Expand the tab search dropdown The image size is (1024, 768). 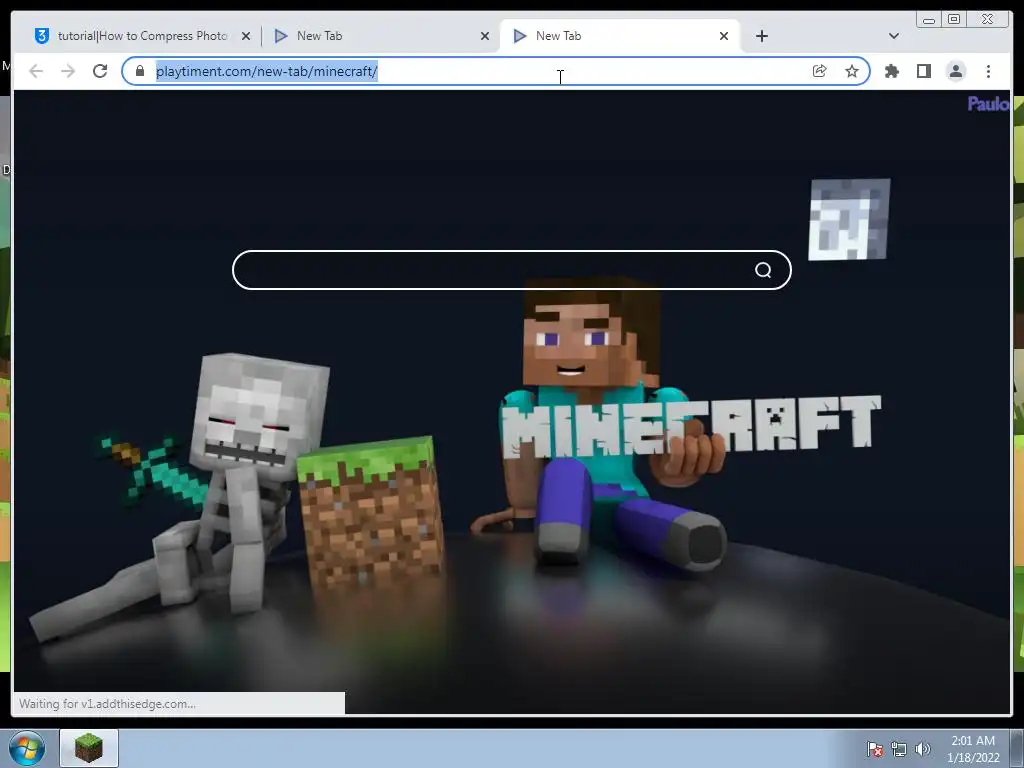(x=894, y=36)
